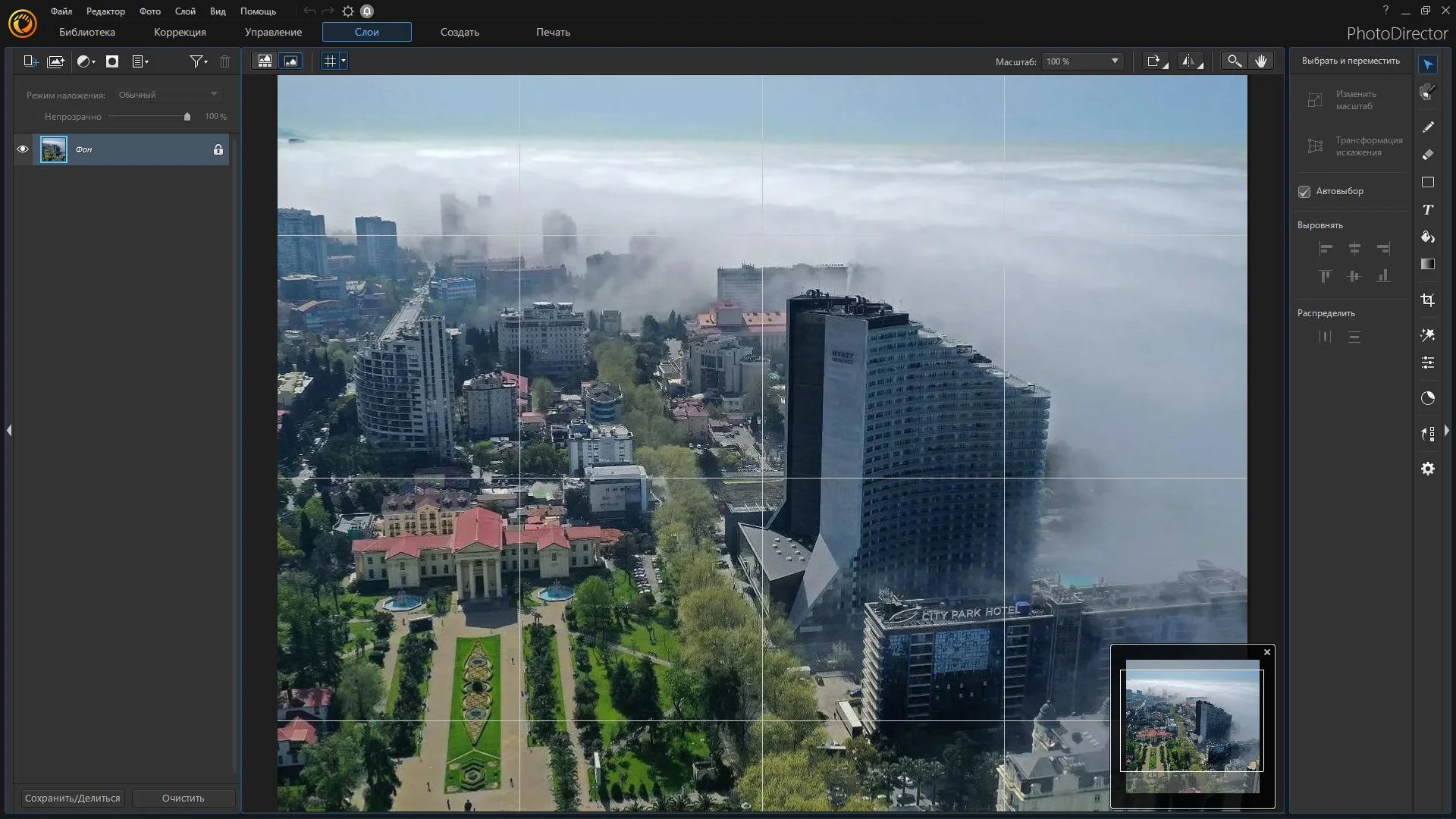Switch to the Слои tab
1456x819 pixels.
tap(367, 32)
